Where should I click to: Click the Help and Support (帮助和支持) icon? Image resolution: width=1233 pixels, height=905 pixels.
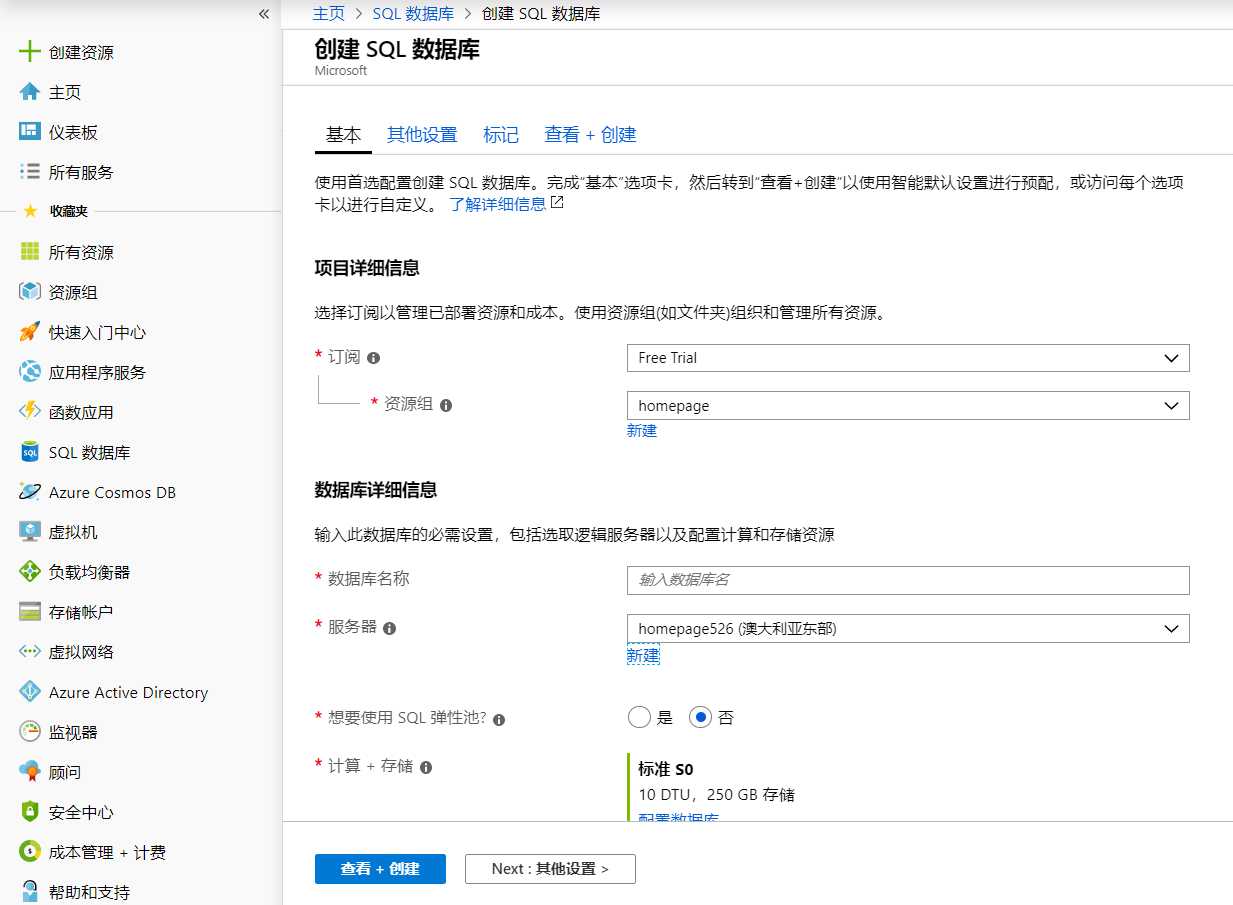[x=30, y=892]
